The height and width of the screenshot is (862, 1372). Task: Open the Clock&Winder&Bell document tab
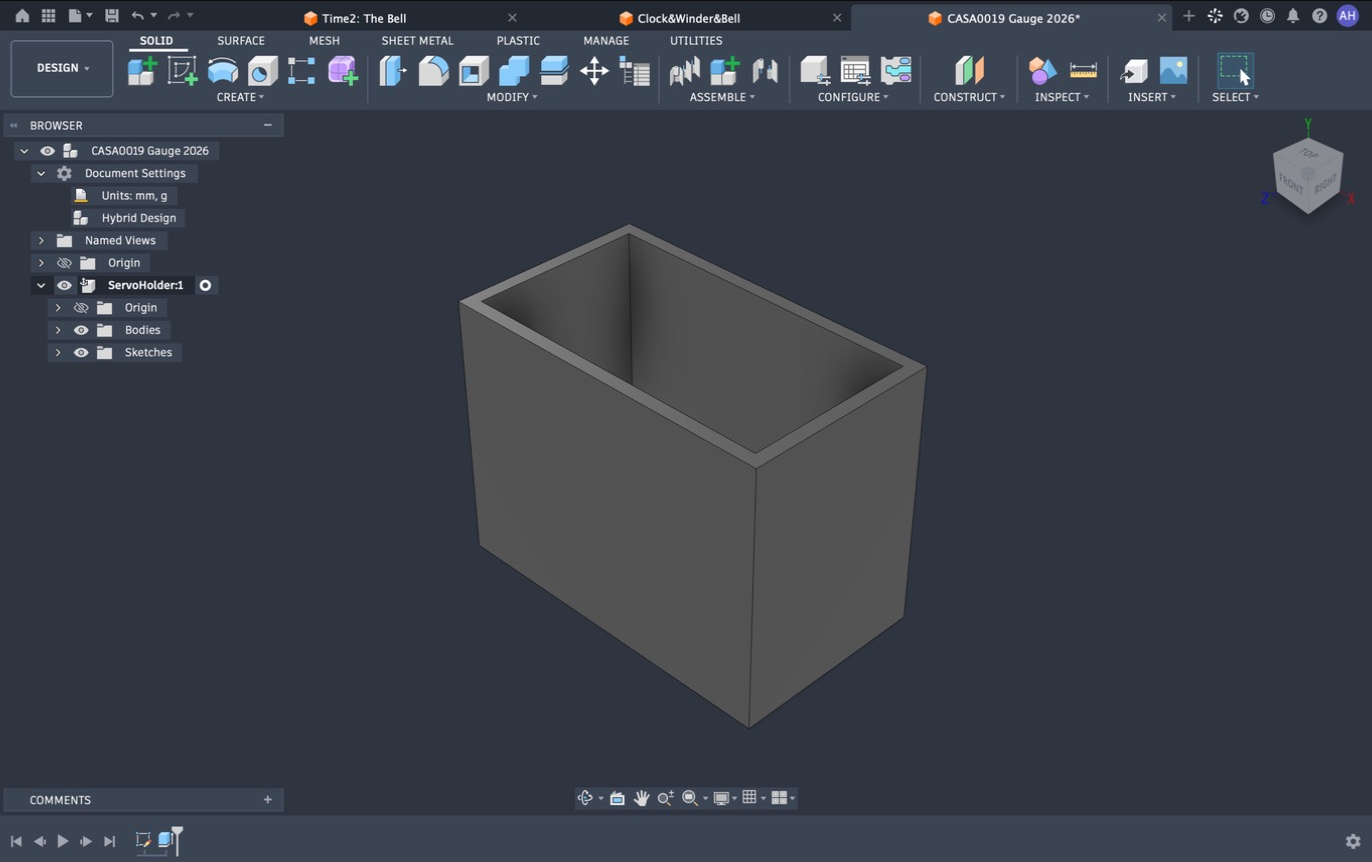[x=688, y=18]
